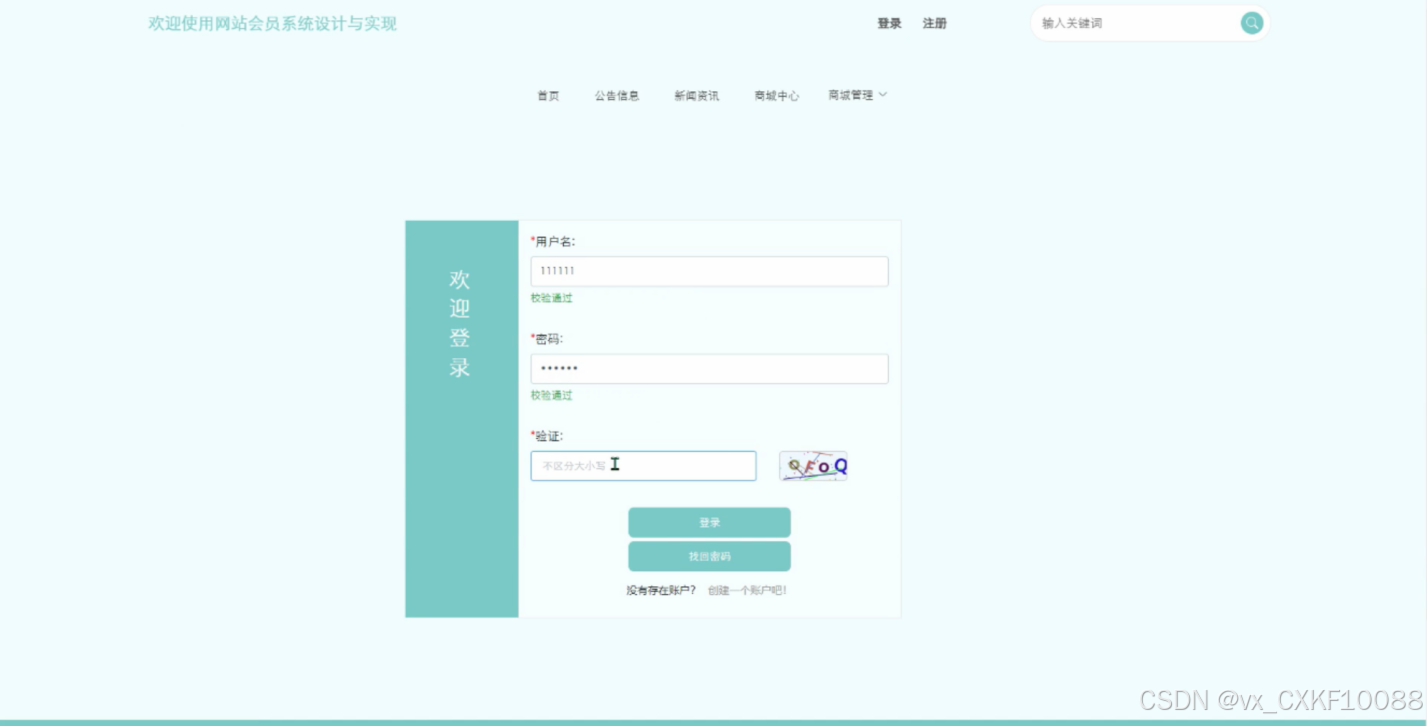This screenshot has width=1427, height=726.
Task: Submit with the teal 登录 button
Action: (709, 522)
